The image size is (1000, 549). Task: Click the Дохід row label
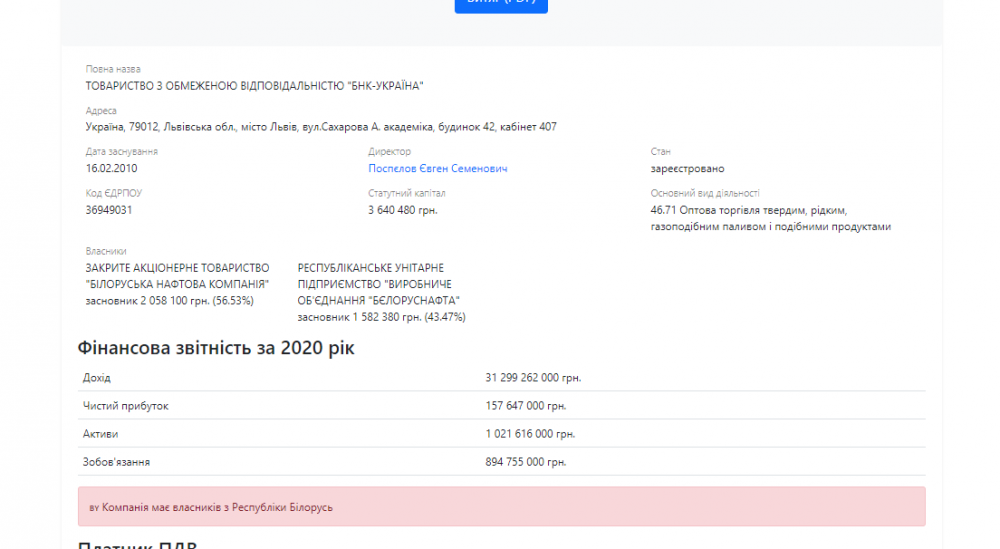coord(98,378)
